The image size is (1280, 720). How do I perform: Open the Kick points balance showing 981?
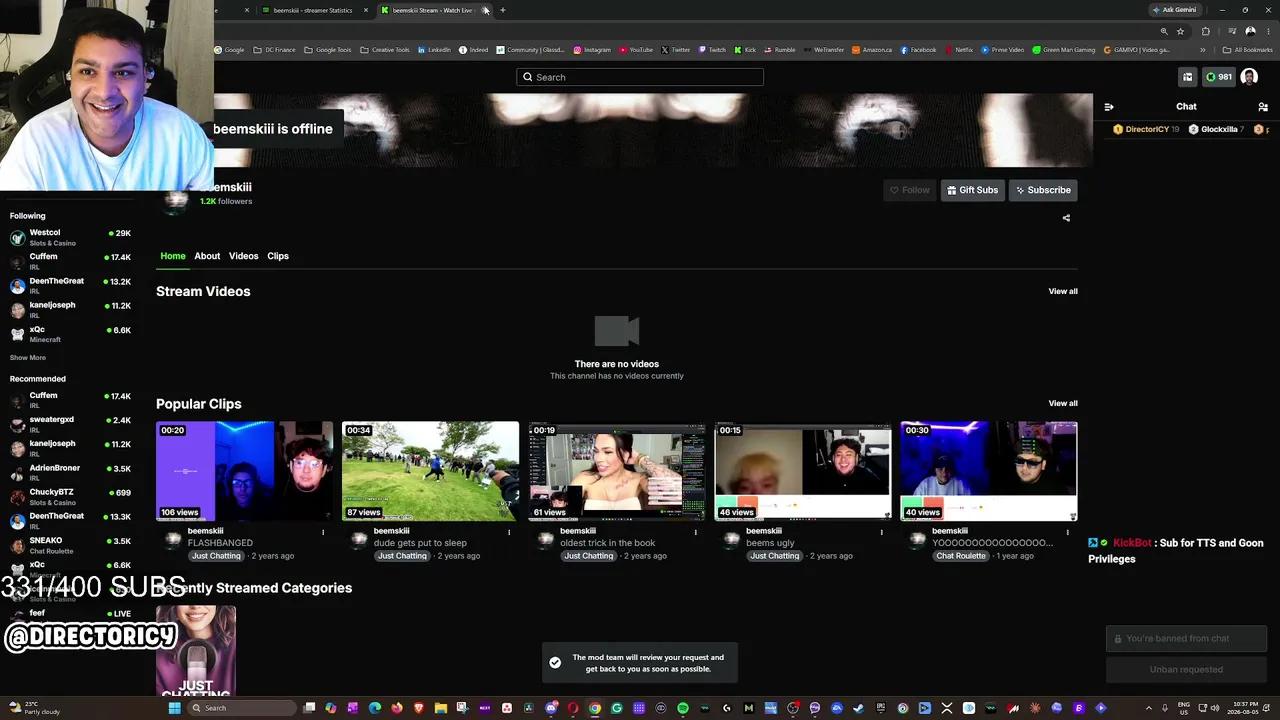point(1219,77)
